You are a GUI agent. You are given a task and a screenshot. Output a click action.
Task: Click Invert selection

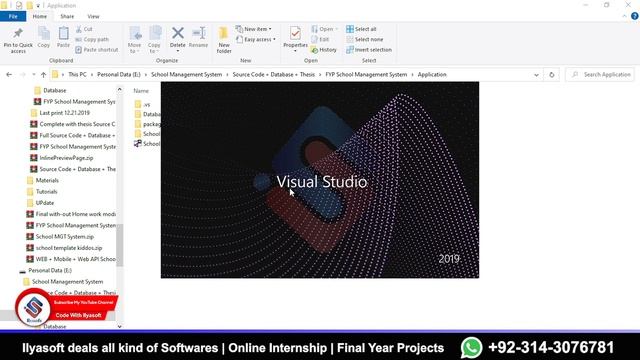click(x=369, y=50)
